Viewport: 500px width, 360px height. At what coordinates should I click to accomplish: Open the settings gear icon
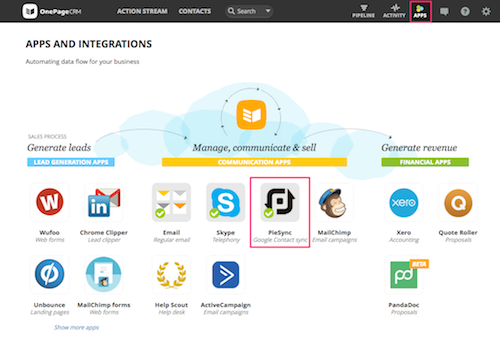pyautogui.click(x=486, y=12)
